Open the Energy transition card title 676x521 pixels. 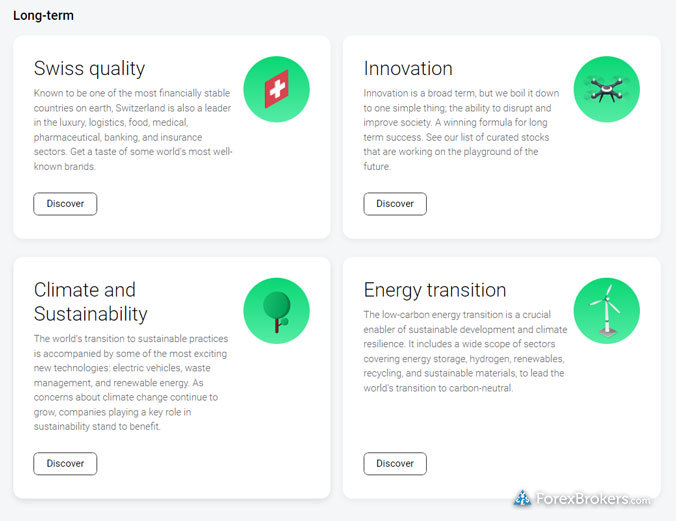click(x=435, y=290)
